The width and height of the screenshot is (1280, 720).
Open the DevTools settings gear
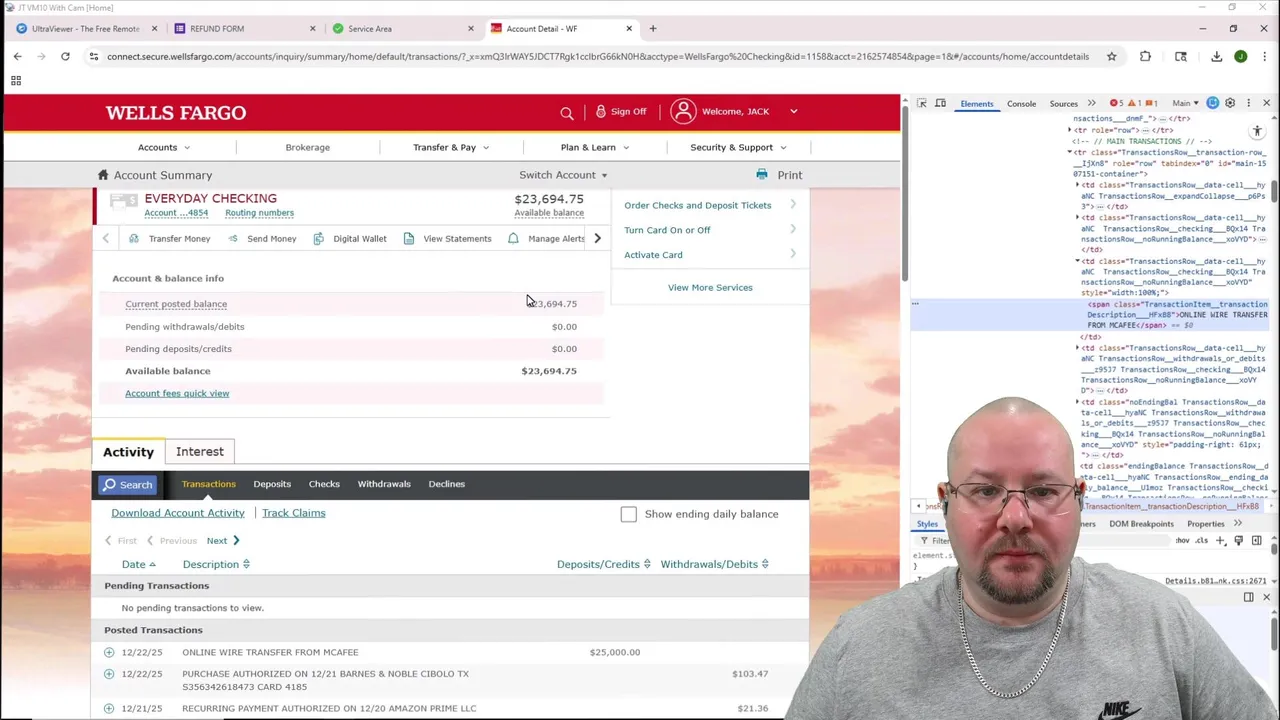pyautogui.click(x=1230, y=103)
